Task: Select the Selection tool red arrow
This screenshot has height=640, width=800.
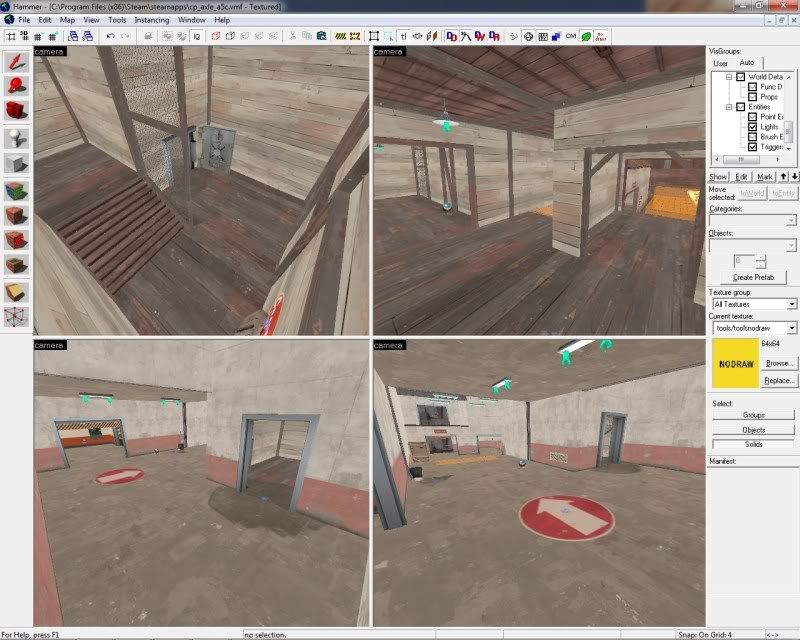Action: point(16,62)
